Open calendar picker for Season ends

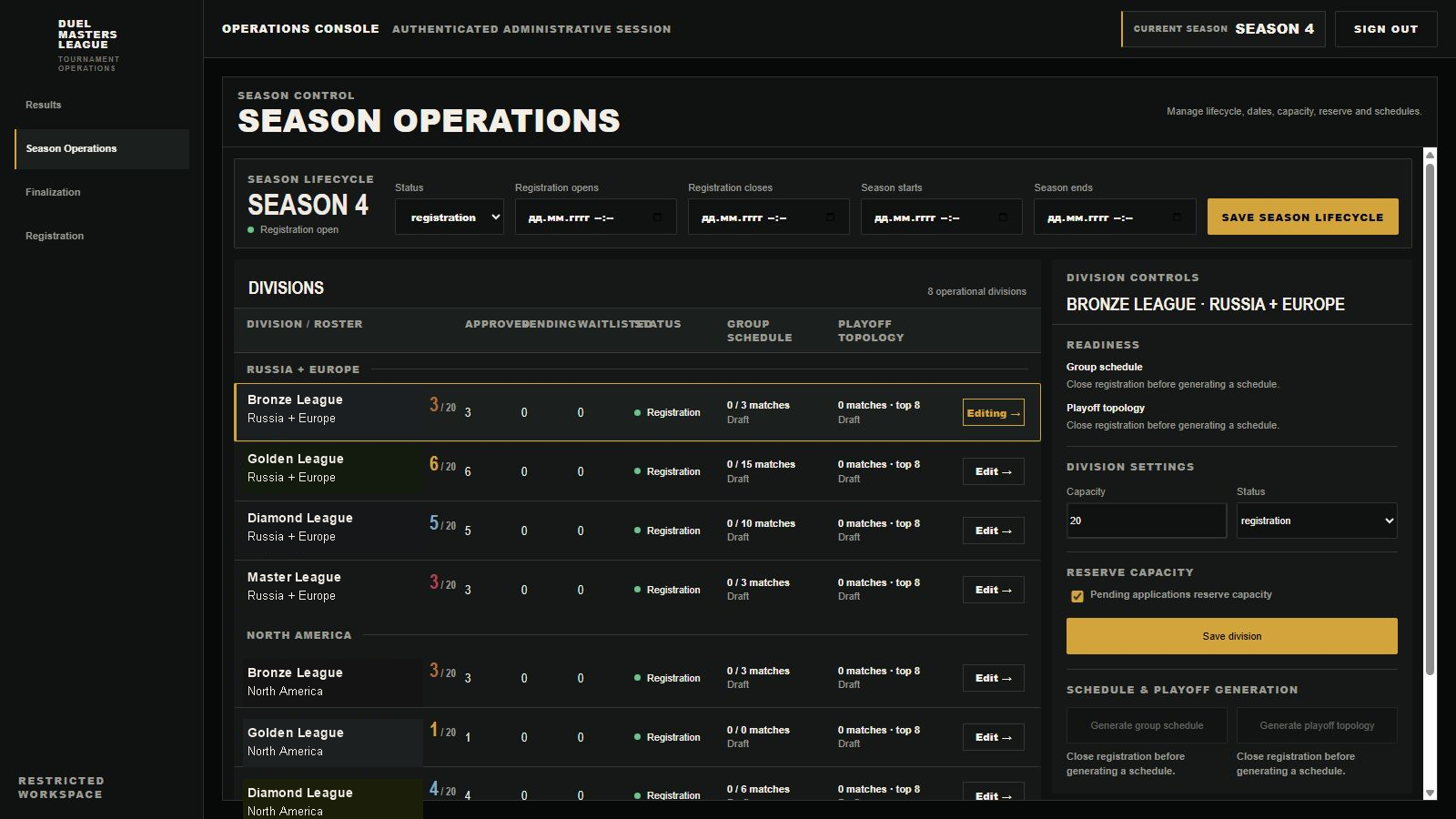coord(1177,217)
